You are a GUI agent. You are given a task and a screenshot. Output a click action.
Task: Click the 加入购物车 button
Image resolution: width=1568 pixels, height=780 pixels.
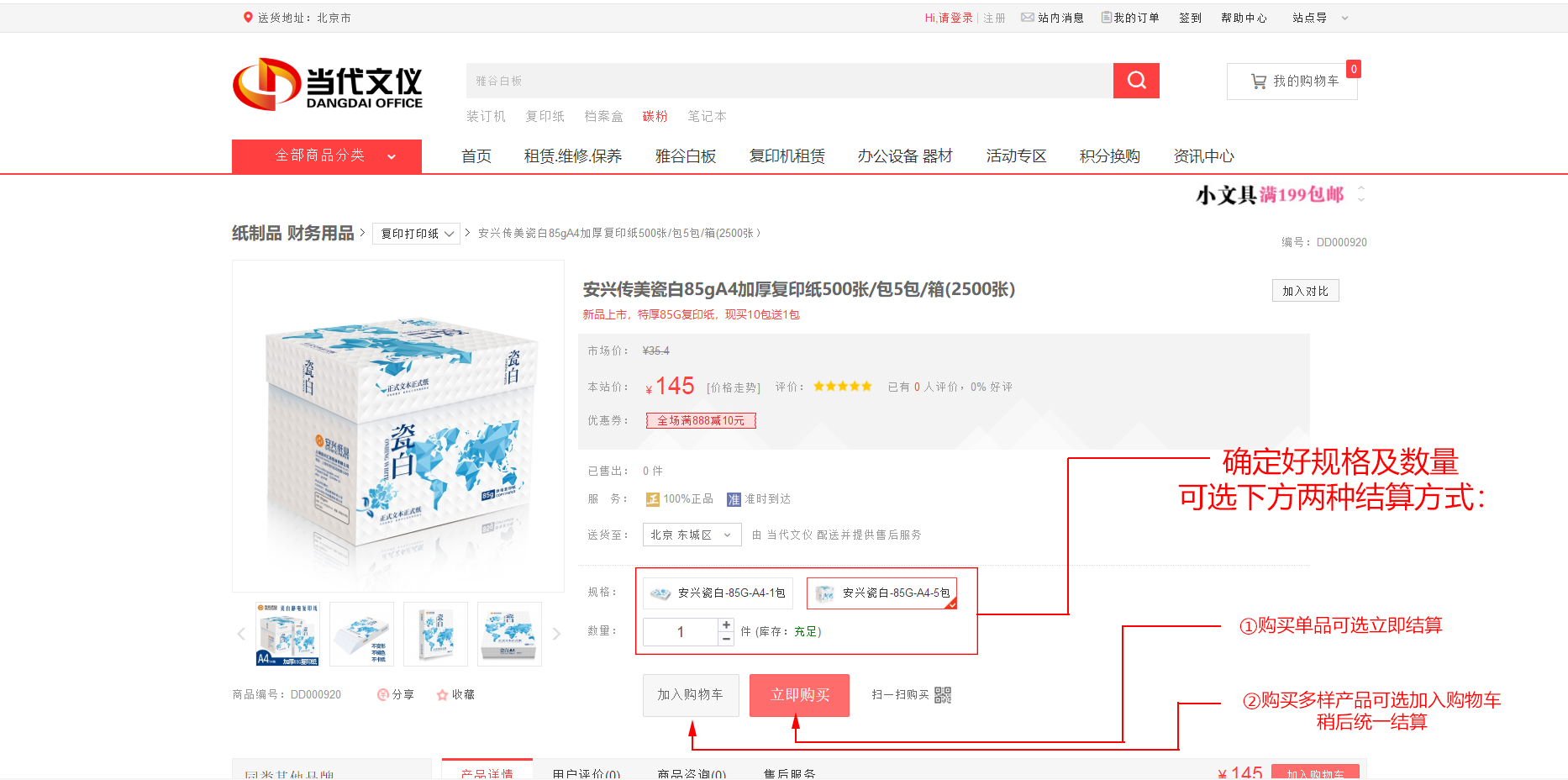691,695
